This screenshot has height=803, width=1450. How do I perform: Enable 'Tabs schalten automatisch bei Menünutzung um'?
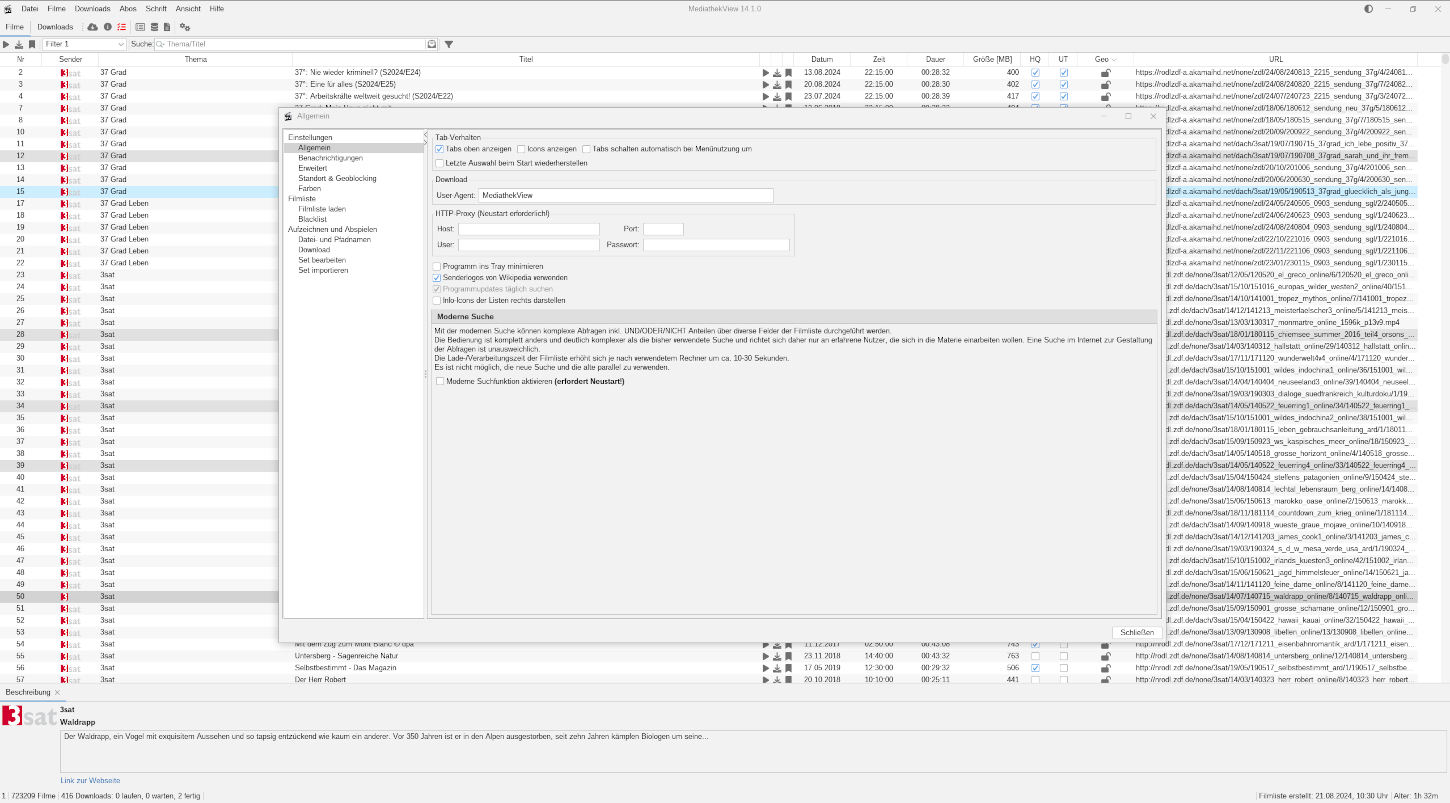[586, 149]
